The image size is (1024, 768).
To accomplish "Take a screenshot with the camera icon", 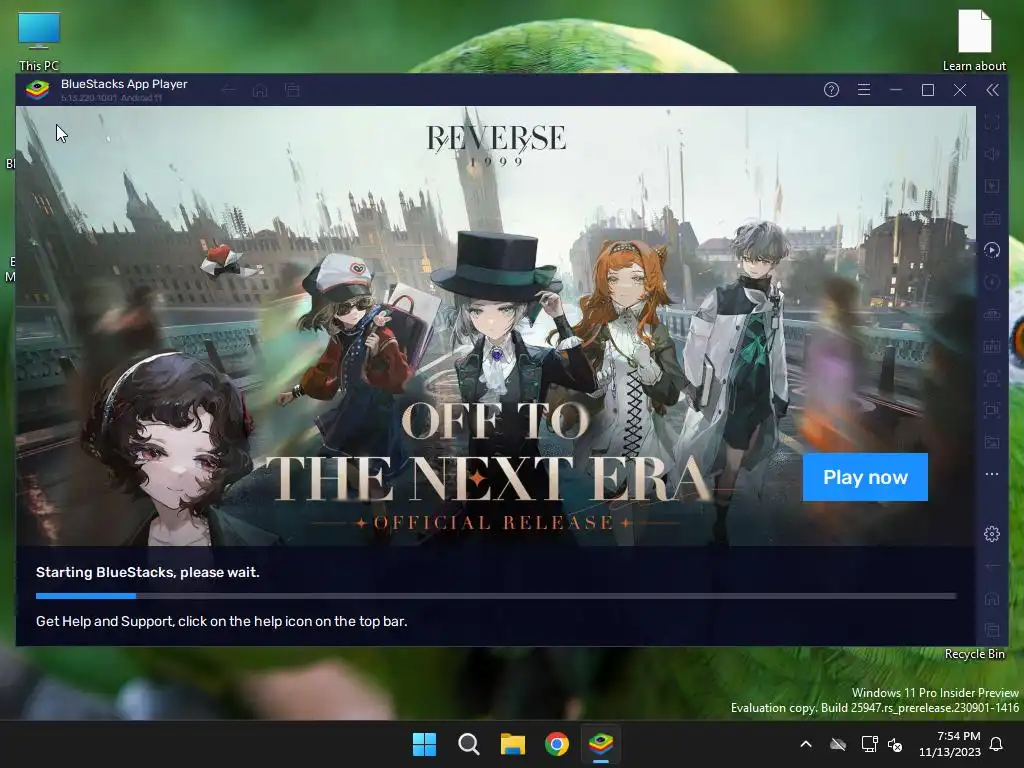I will 991,378.
